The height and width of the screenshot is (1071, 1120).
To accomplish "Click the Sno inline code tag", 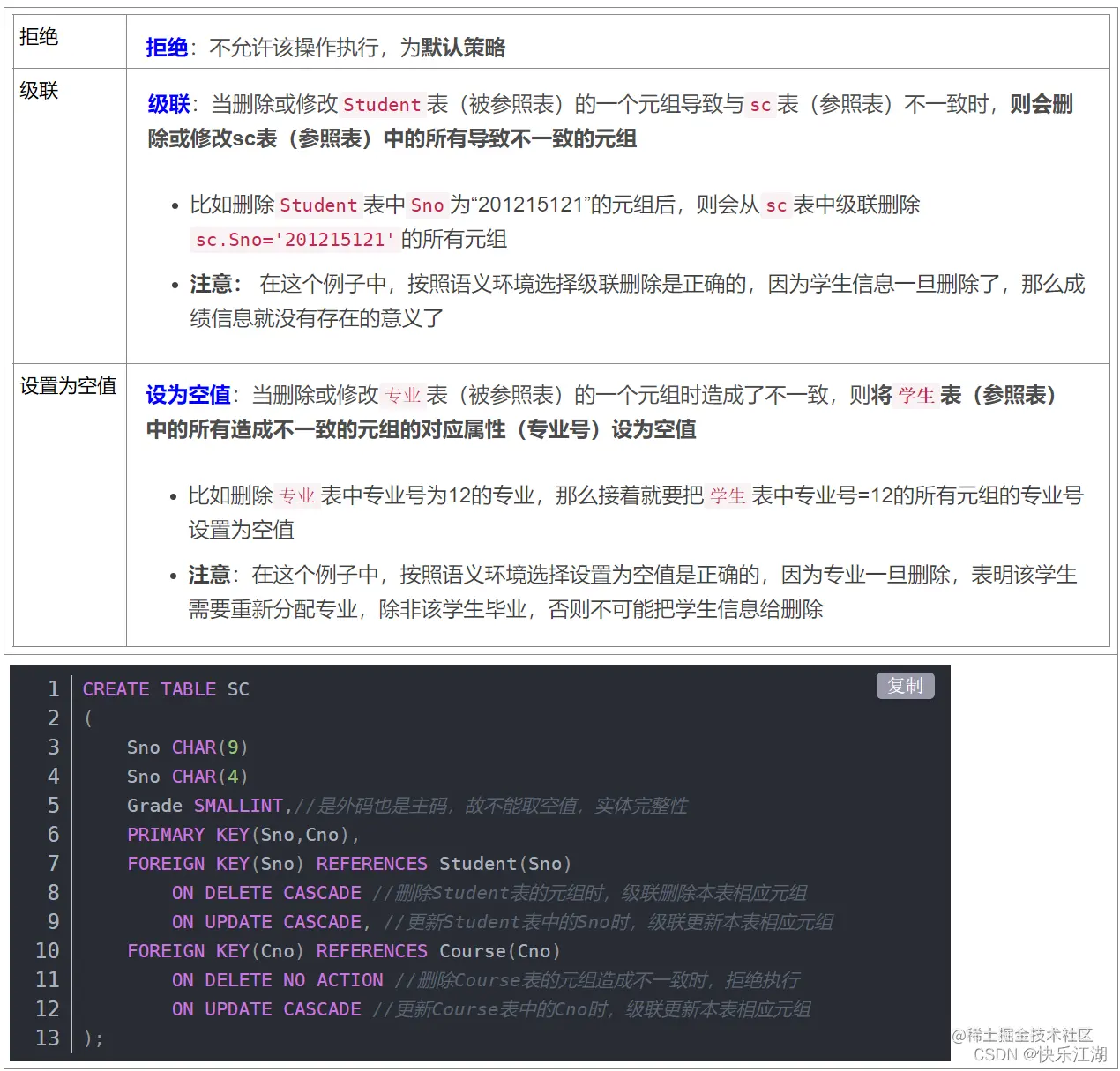I will 426,205.
